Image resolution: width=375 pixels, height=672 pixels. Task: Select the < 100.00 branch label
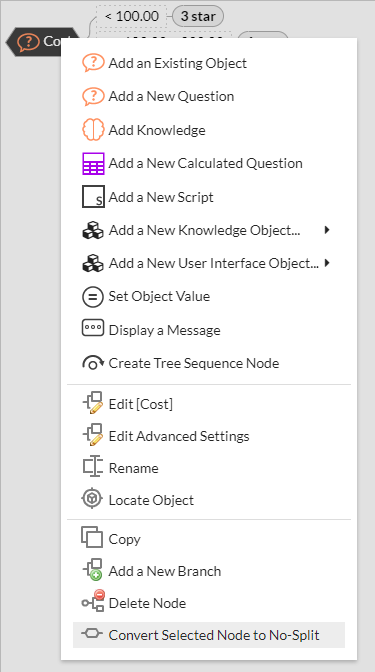click(132, 16)
